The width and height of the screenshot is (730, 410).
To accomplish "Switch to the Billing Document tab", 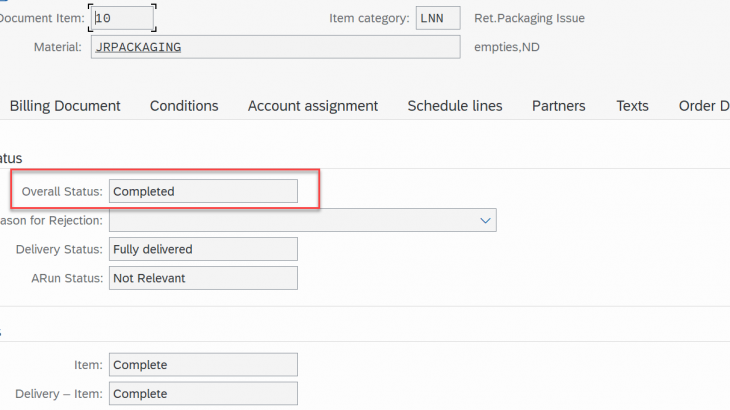I will click(x=65, y=106).
